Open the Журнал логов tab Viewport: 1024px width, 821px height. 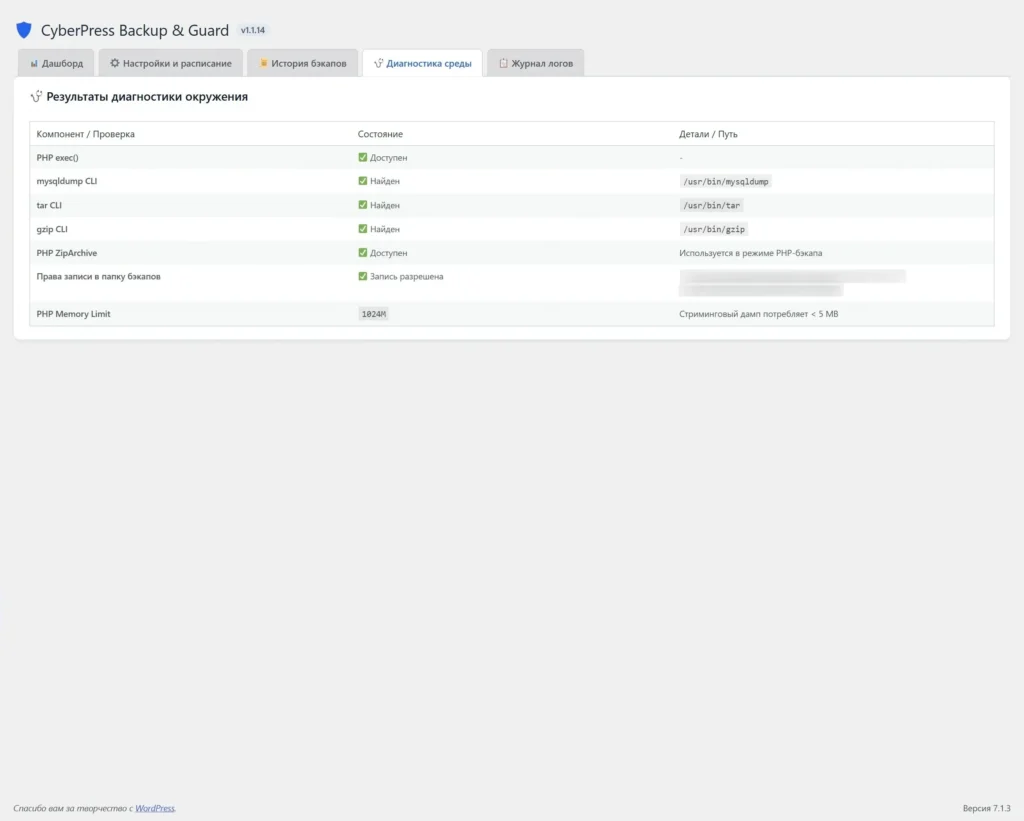coord(536,63)
